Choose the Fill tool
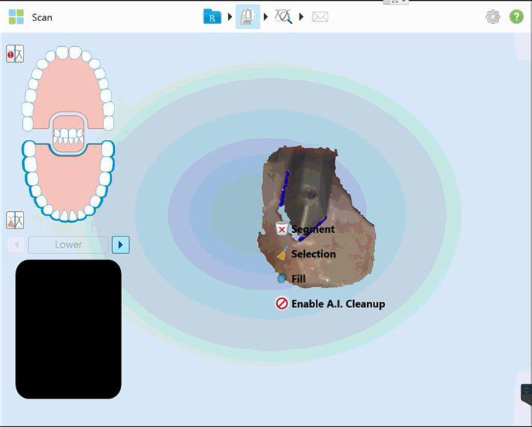 291,279
